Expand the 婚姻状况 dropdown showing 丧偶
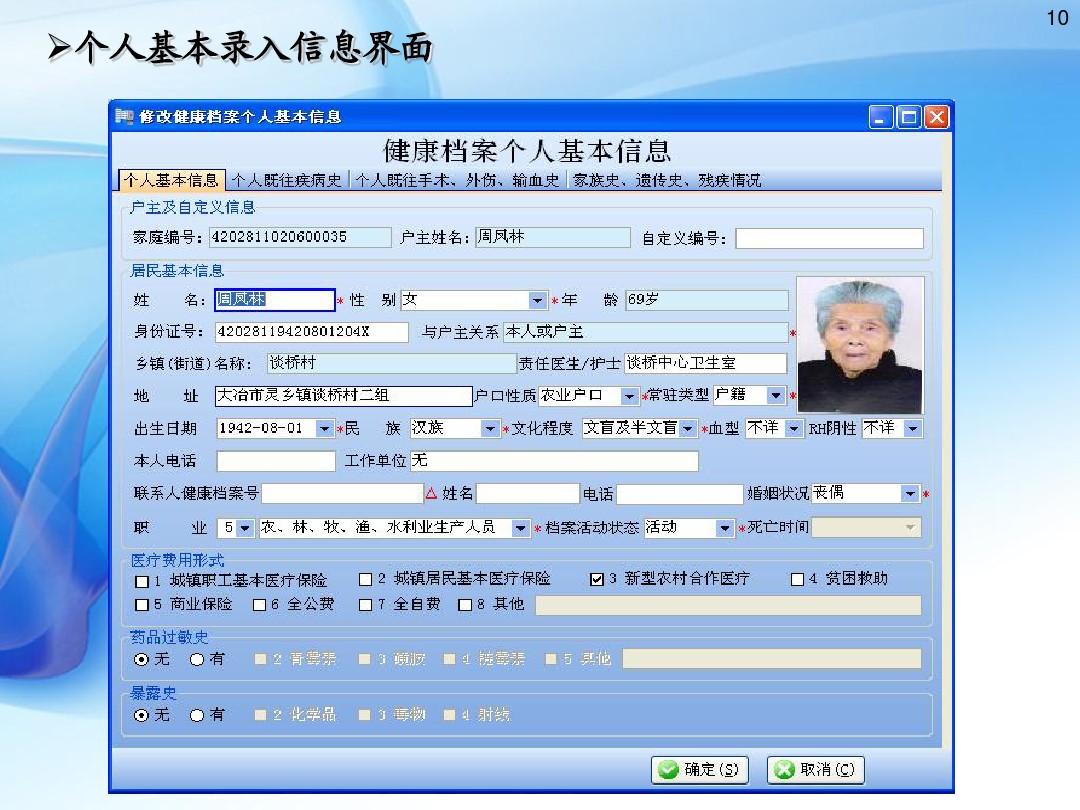The image size is (1080, 810). (x=909, y=493)
